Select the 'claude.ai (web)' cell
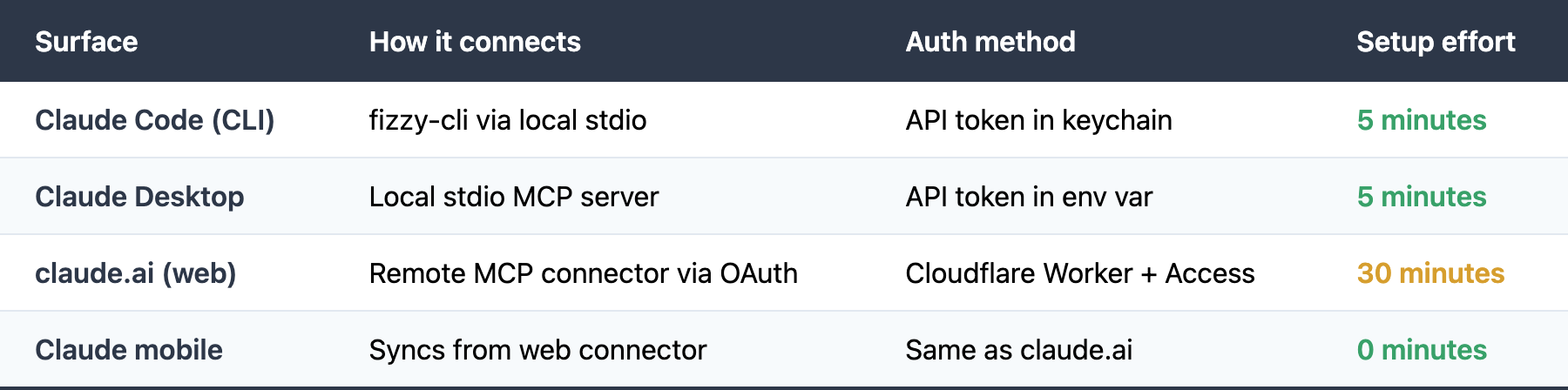The height and width of the screenshot is (390, 1568). coord(136,273)
